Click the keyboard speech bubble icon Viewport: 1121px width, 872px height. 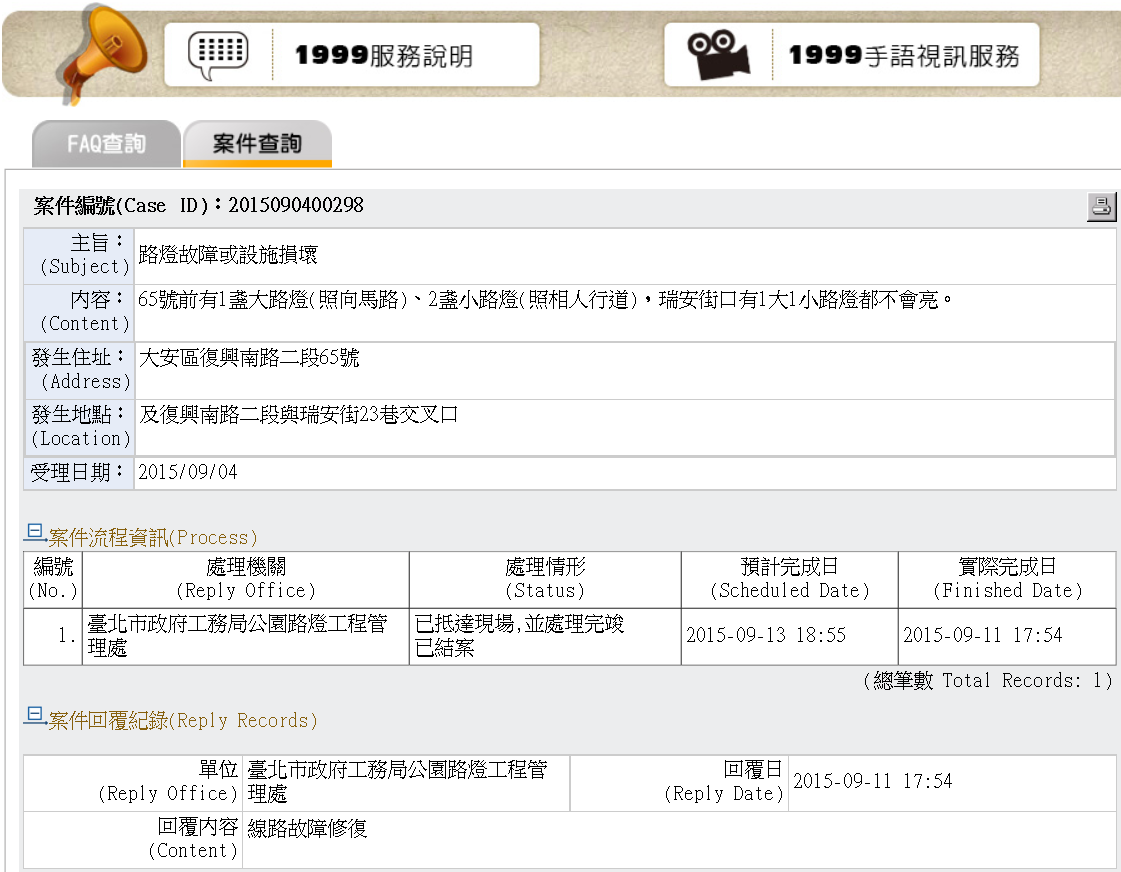tap(218, 55)
